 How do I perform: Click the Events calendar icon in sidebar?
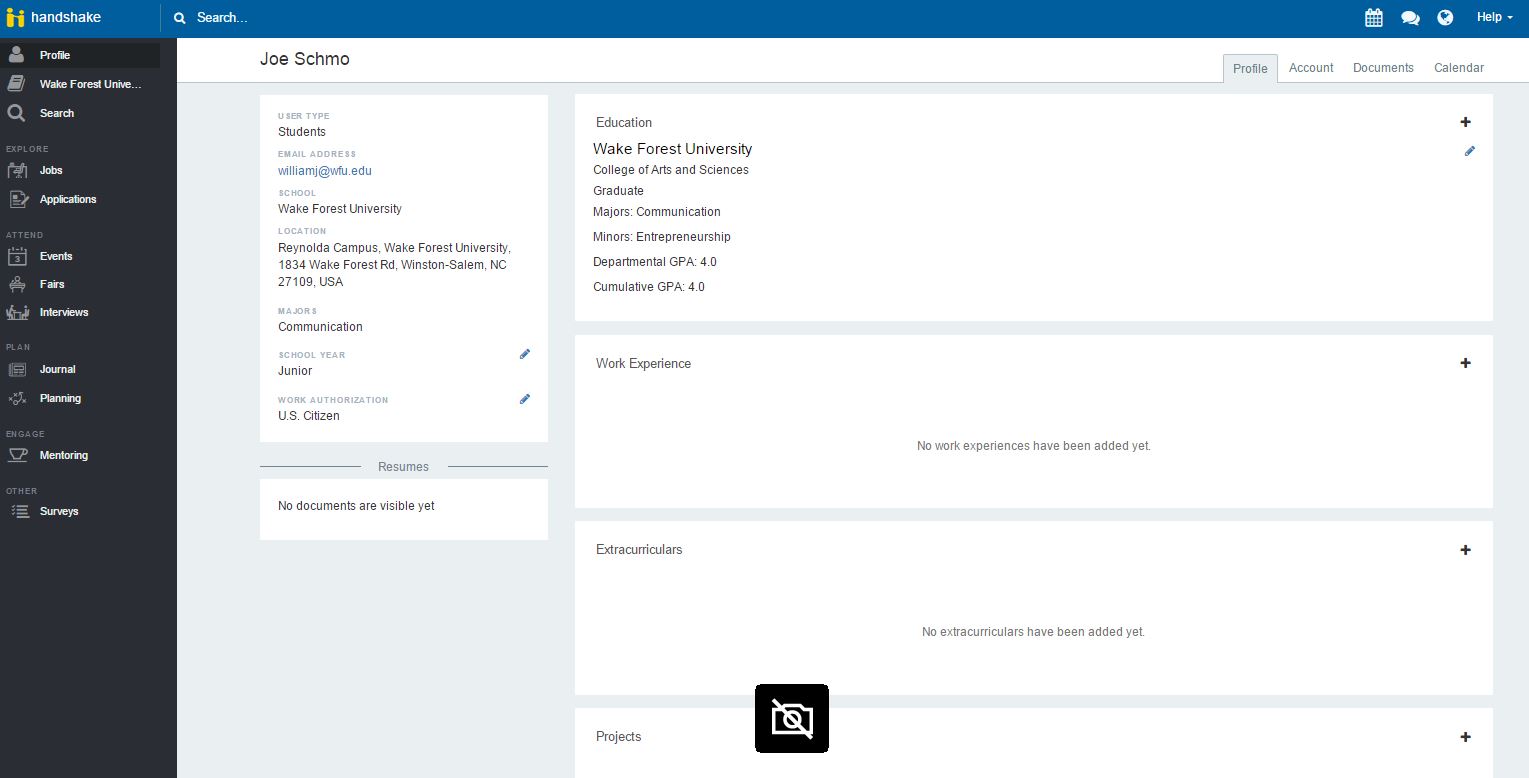click(18, 256)
